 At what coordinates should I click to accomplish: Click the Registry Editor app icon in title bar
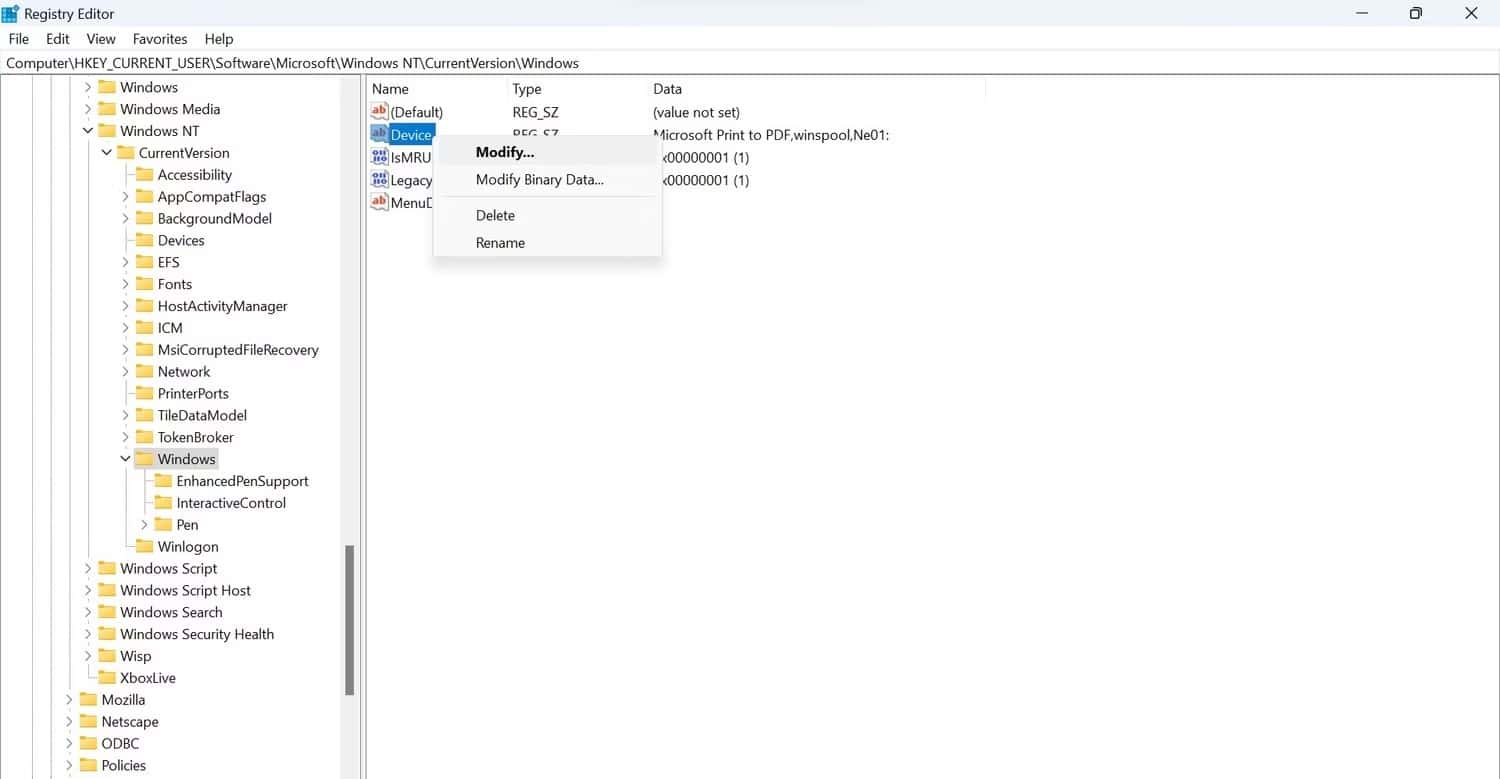pos(11,14)
